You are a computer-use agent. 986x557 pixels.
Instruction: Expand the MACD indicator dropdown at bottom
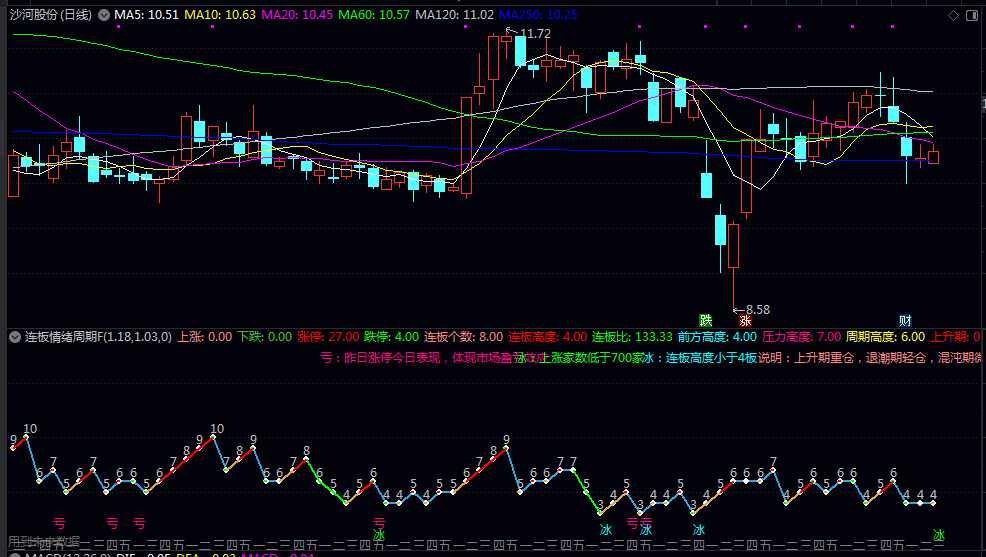15,554
